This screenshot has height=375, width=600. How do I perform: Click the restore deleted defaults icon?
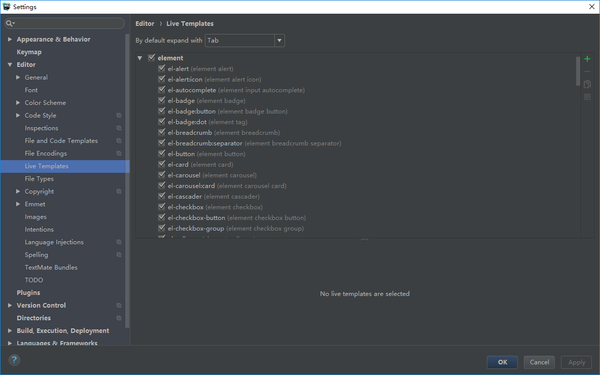coord(587,97)
